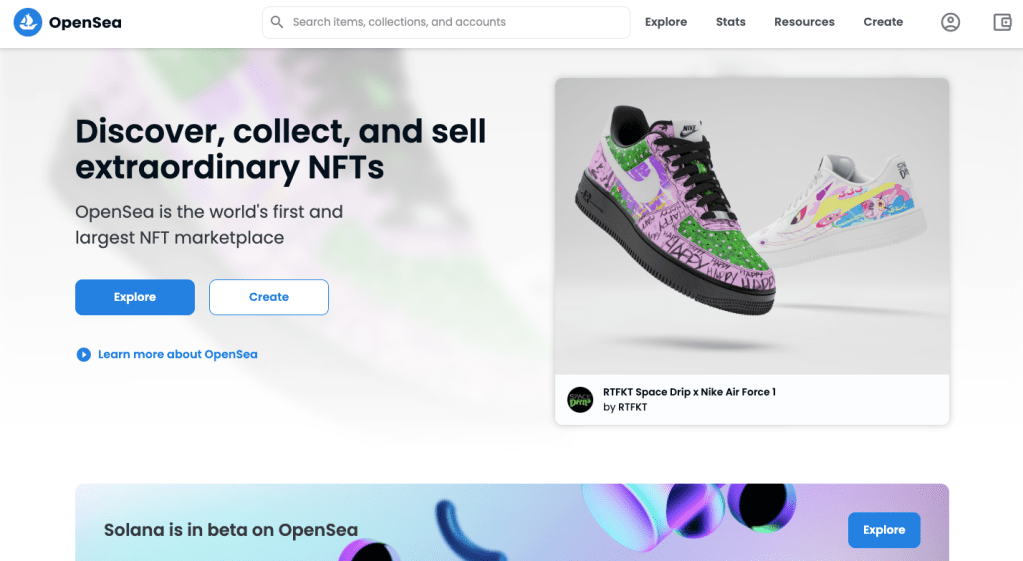Screen dimensions: 1023x561
Task: Click the OpenSea ship logo icon
Action: point(28,21)
